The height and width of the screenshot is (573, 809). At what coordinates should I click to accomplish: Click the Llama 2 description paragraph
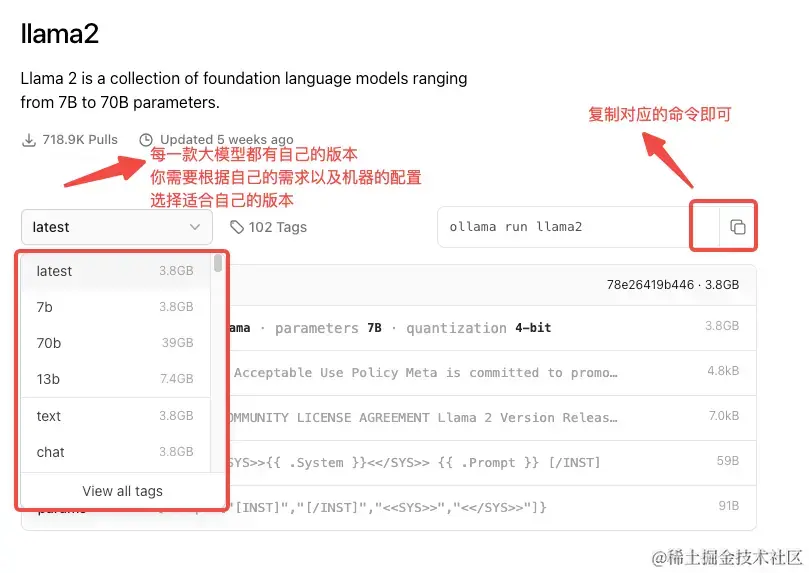[244, 90]
